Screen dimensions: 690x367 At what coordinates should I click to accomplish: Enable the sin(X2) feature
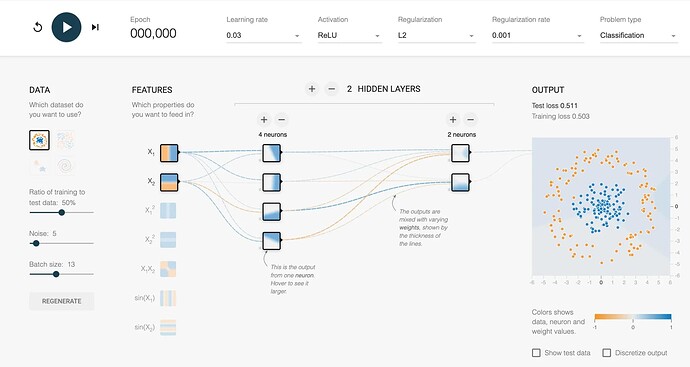[x=168, y=327]
